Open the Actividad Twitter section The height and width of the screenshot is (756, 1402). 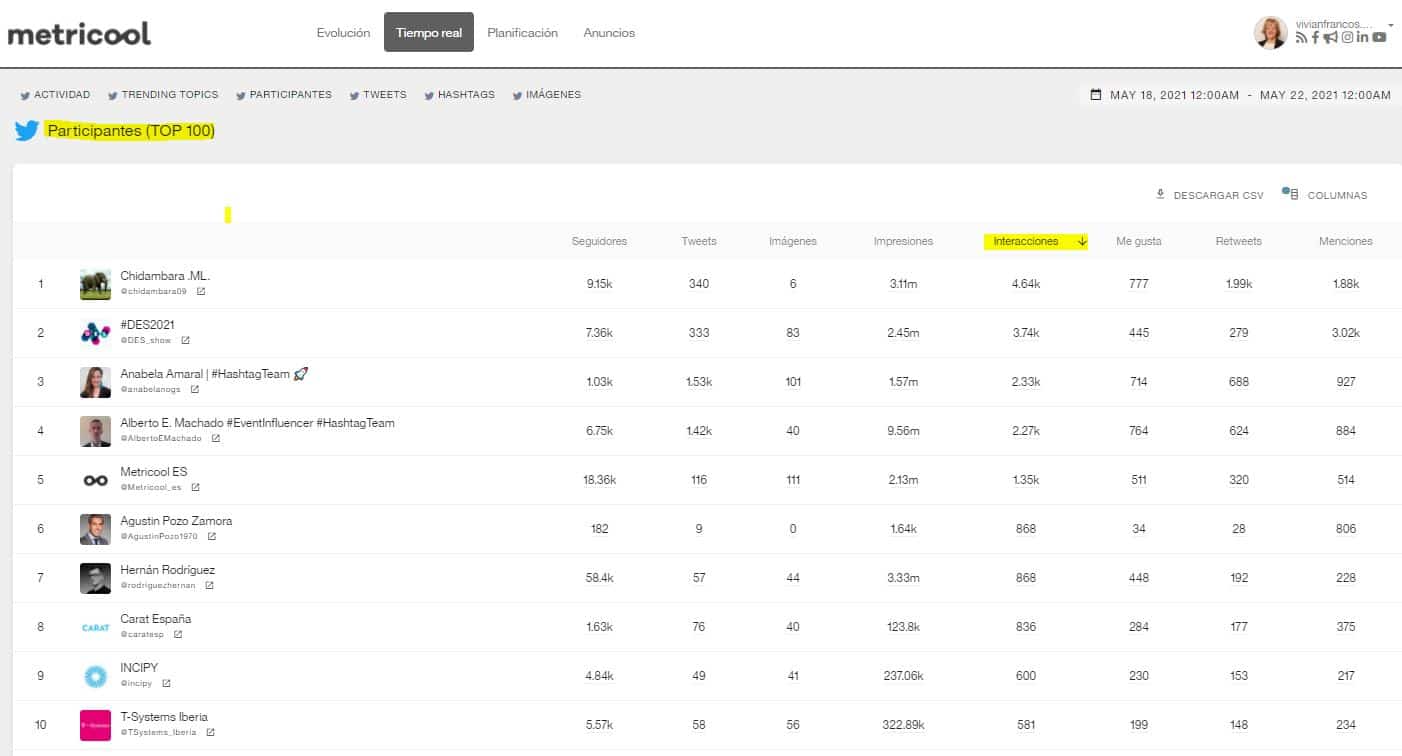tap(55, 95)
